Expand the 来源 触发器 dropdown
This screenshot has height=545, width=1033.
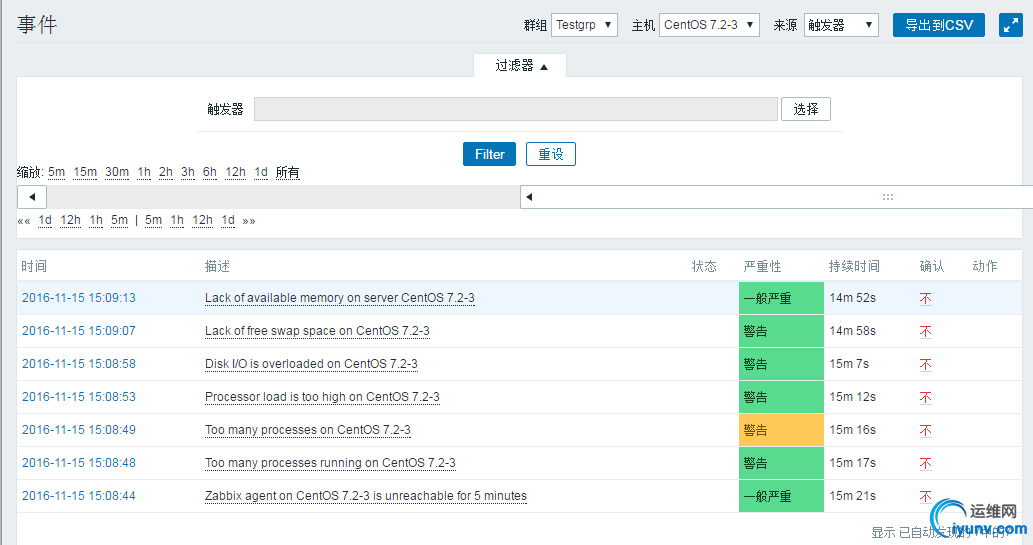(840, 25)
